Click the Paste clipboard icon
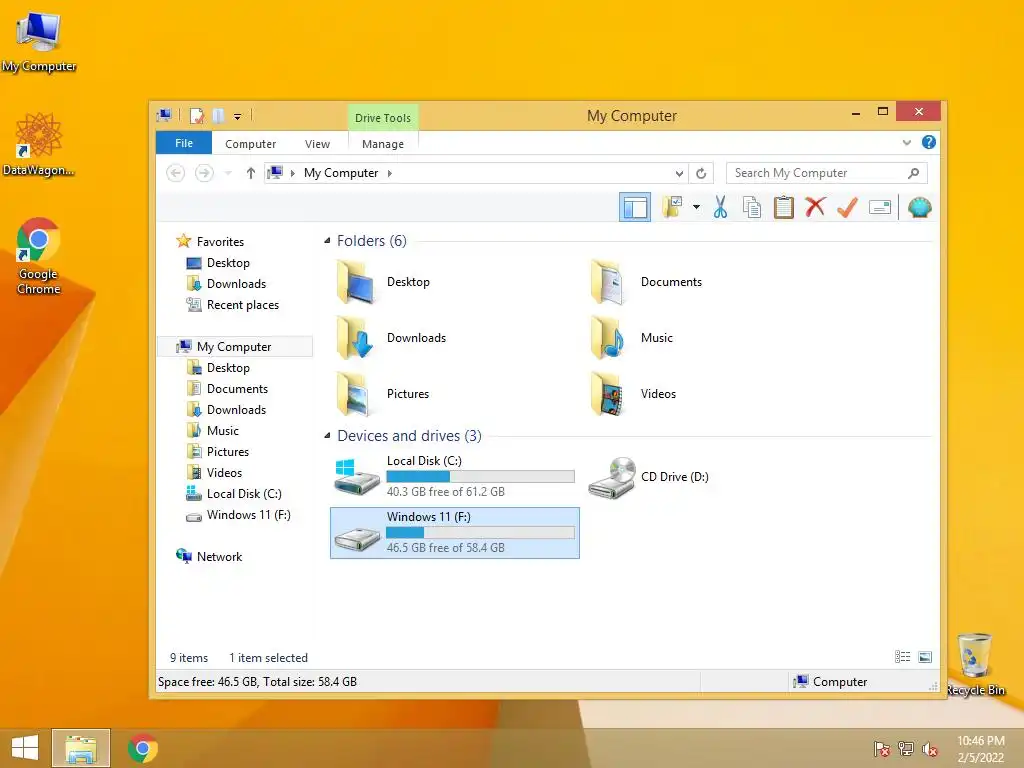Viewport: 1024px width, 768px height. (x=784, y=208)
